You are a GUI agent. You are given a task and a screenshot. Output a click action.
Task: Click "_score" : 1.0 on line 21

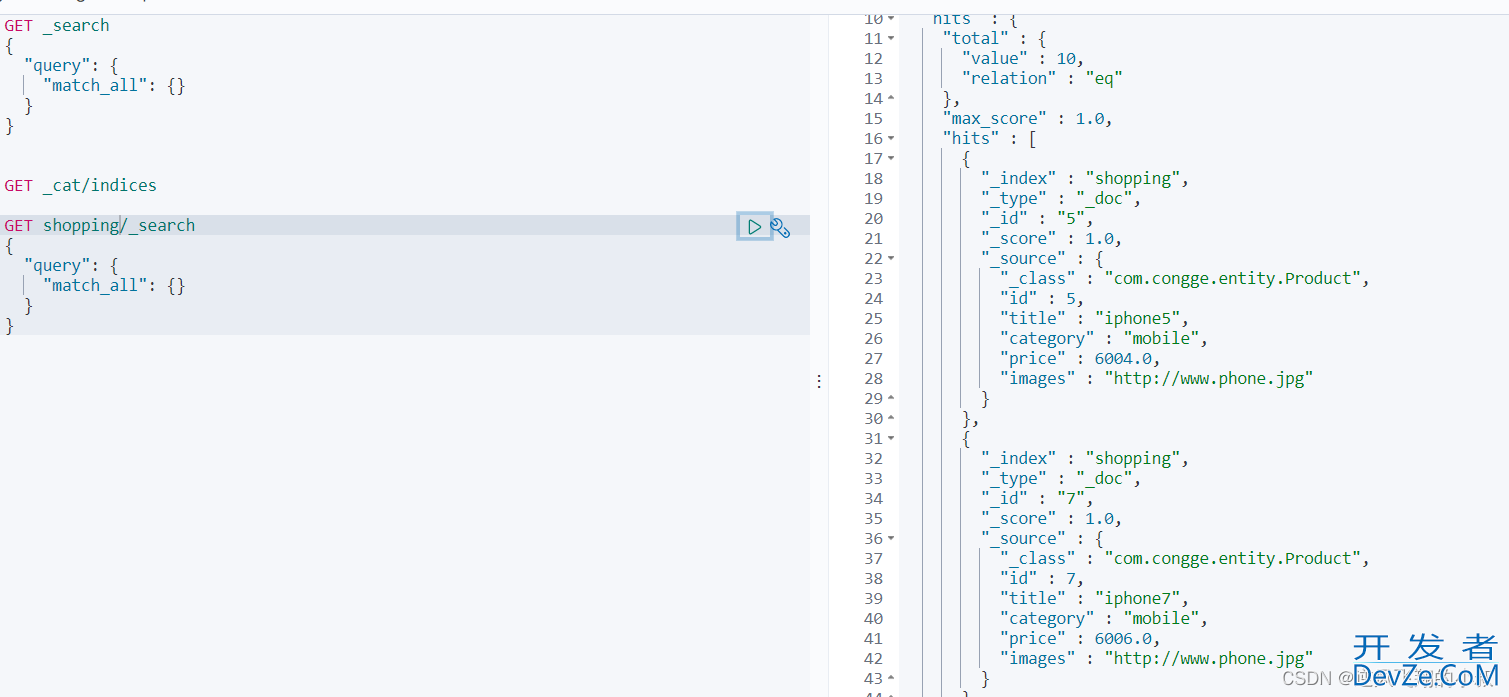click(x=1051, y=238)
